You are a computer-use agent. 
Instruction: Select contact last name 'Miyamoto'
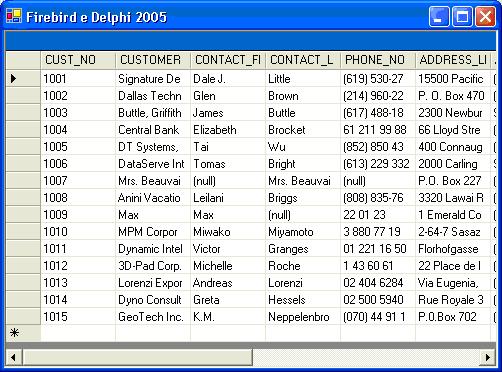point(303,232)
